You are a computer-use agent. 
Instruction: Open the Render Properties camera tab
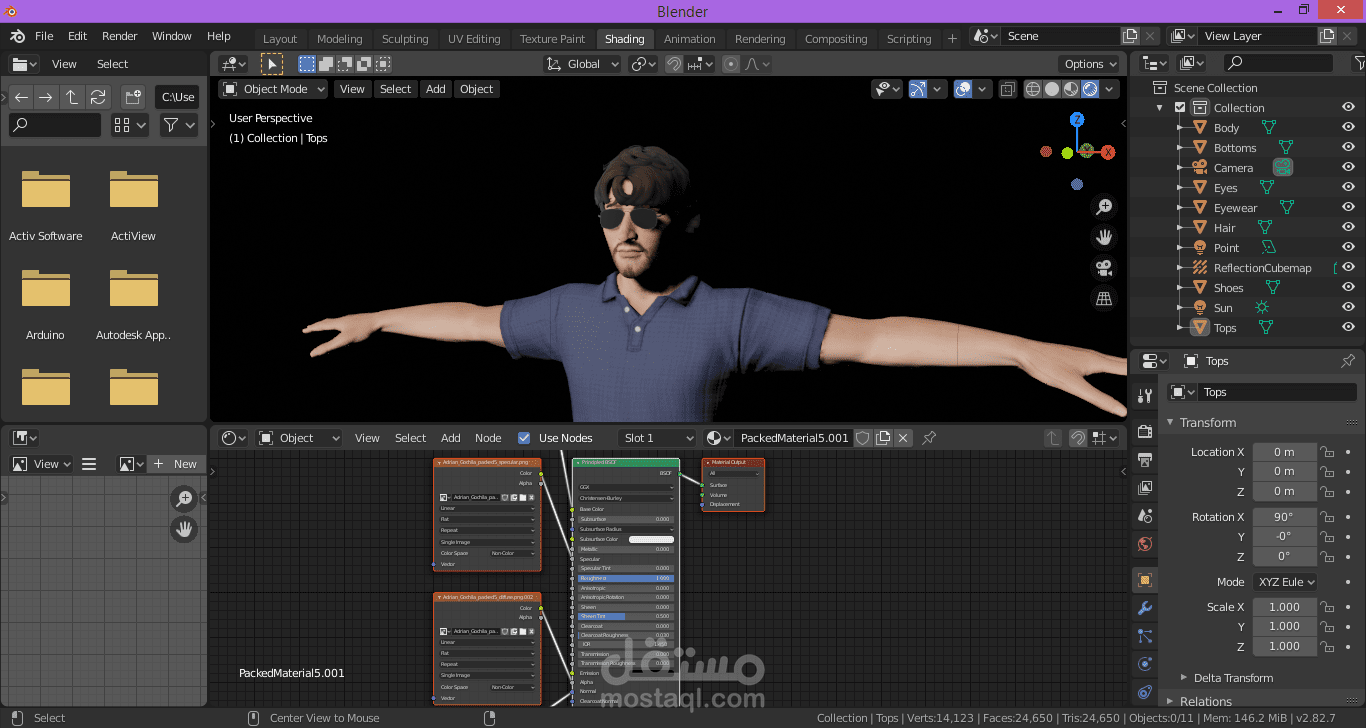click(x=1144, y=431)
